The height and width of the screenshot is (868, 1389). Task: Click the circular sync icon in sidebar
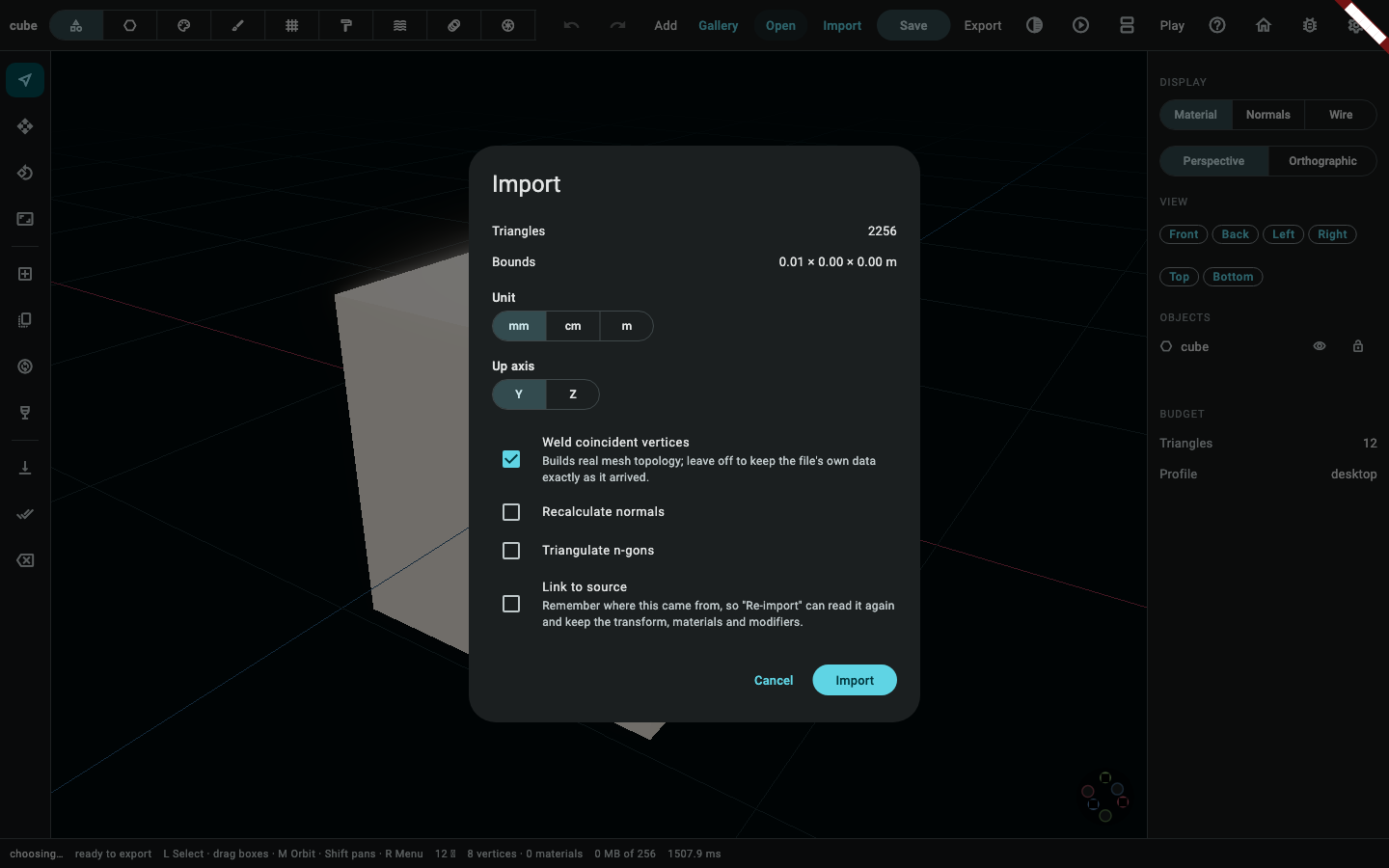click(x=25, y=366)
